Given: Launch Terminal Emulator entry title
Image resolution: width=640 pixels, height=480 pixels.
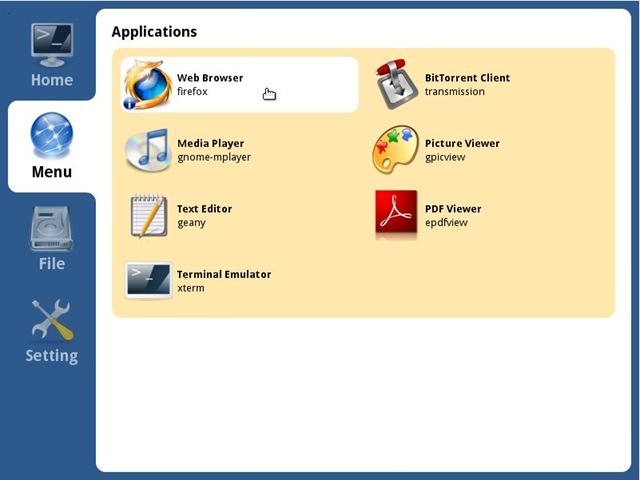Looking at the screenshot, I should (x=224, y=274).
